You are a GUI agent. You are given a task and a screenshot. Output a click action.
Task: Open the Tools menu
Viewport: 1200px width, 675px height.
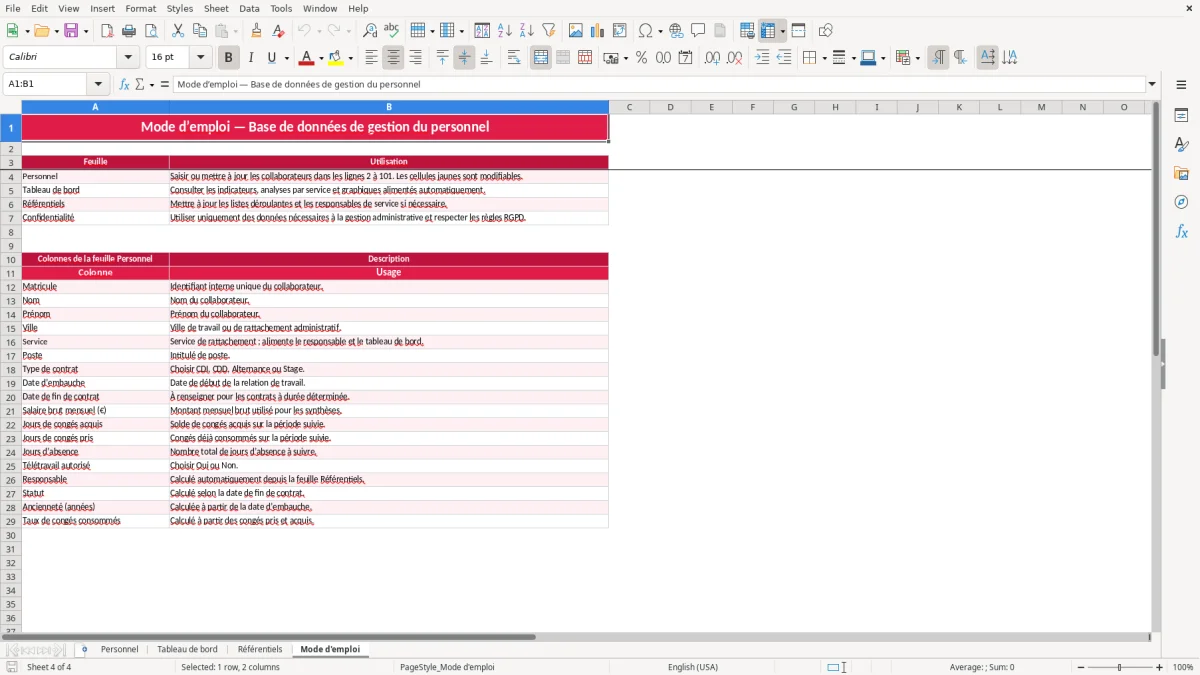tap(281, 8)
